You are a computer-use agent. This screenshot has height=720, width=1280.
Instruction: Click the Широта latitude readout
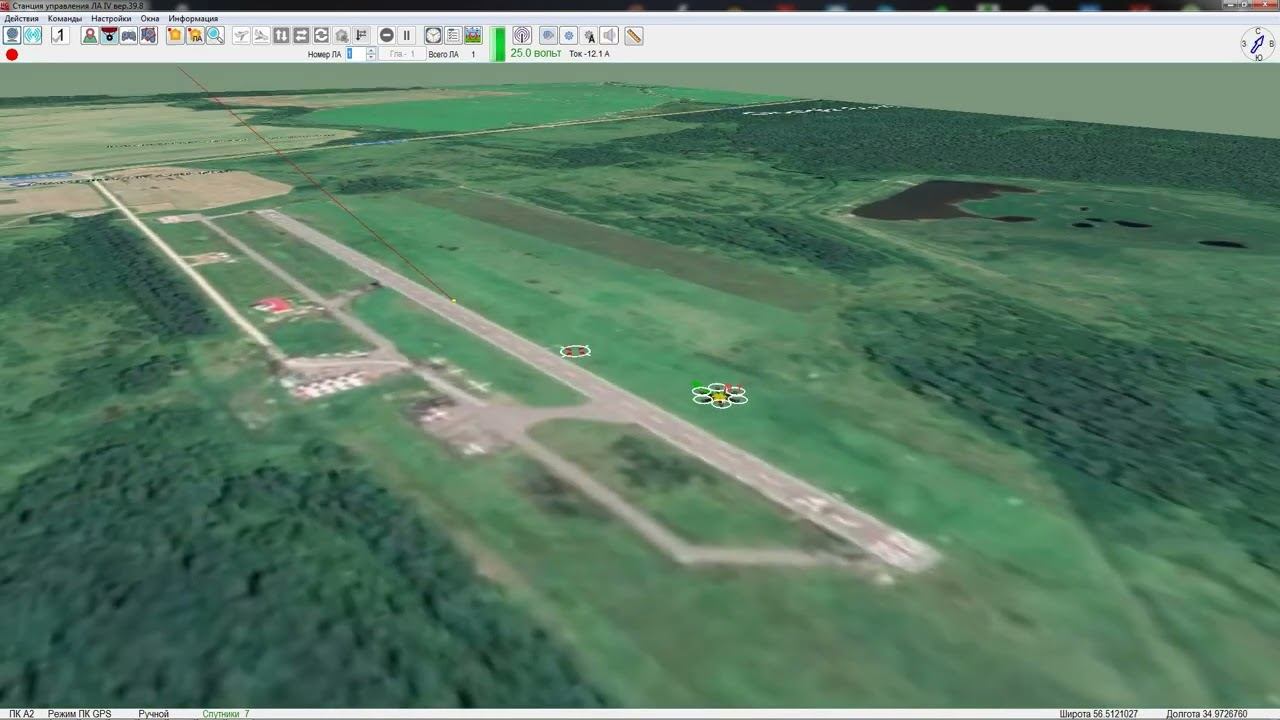pyautogui.click(x=1098, y=714)
